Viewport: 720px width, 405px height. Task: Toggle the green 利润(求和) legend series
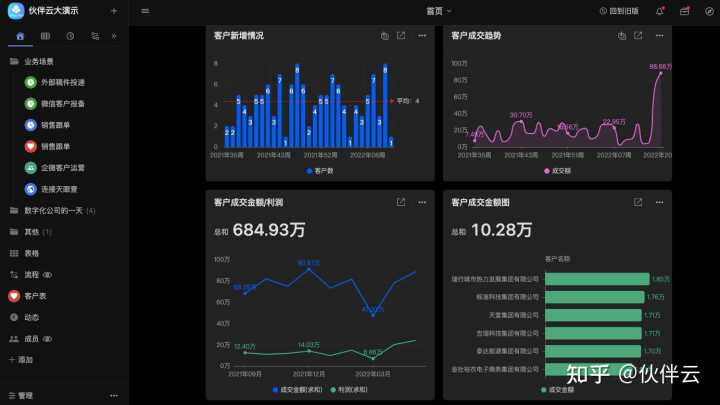[x=349, y=389]
